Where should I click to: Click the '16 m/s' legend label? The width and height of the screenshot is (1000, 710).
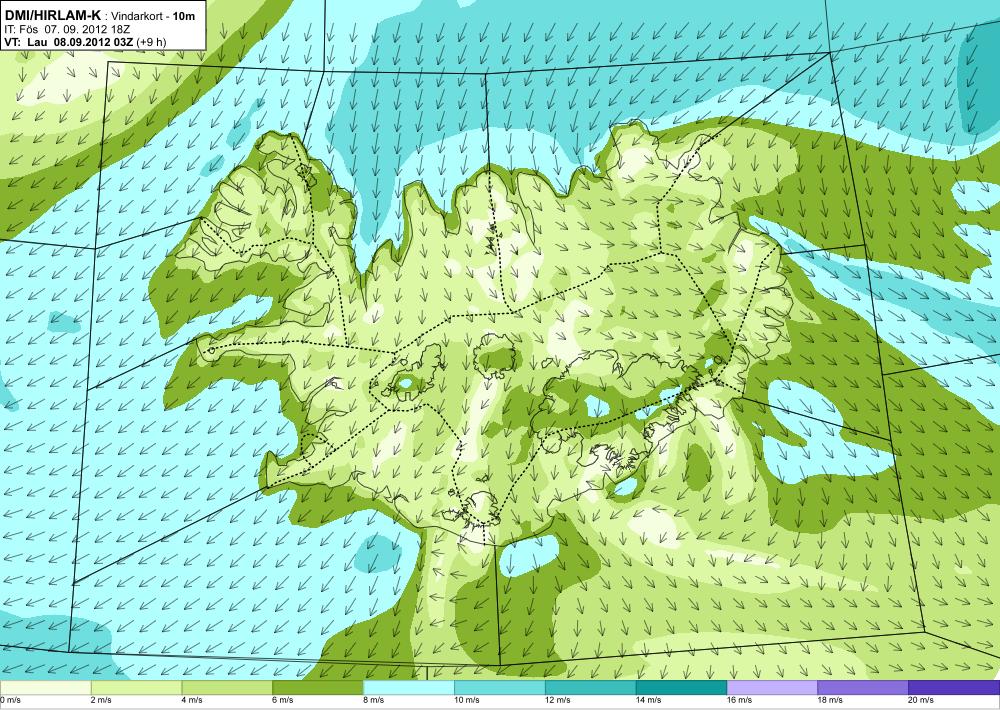point(740,700)
